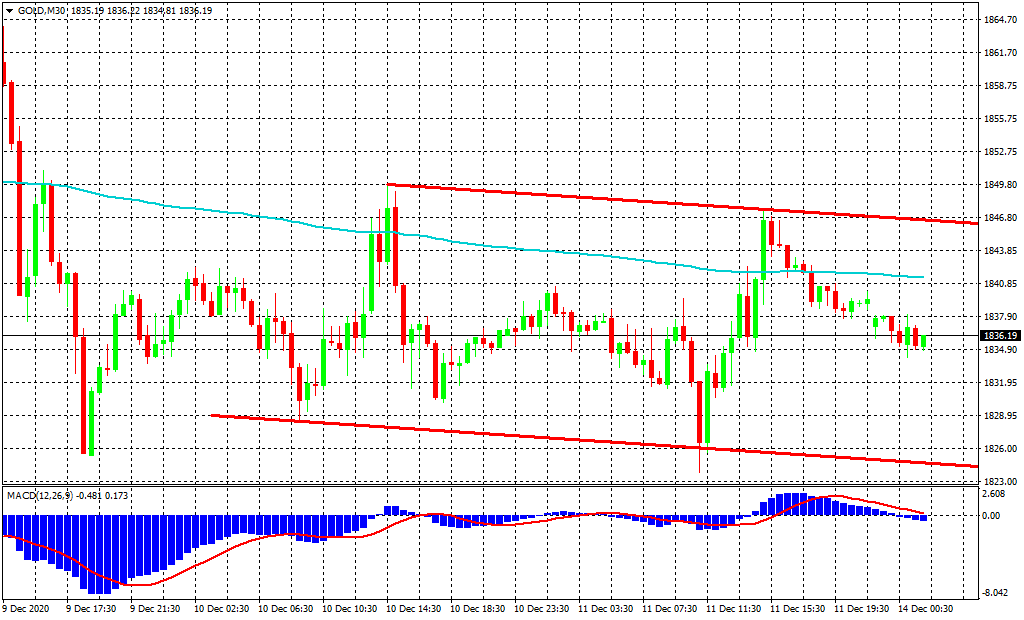Click the MACD scale value 2.608
The image size is (1024, 620).
995,494
